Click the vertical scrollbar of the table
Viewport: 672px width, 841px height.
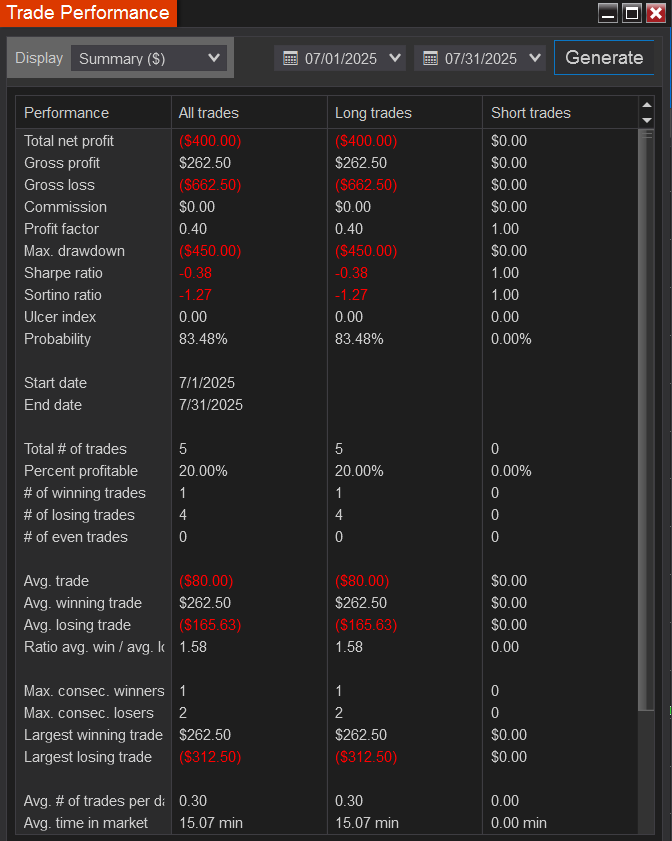(x=646, y=420)
